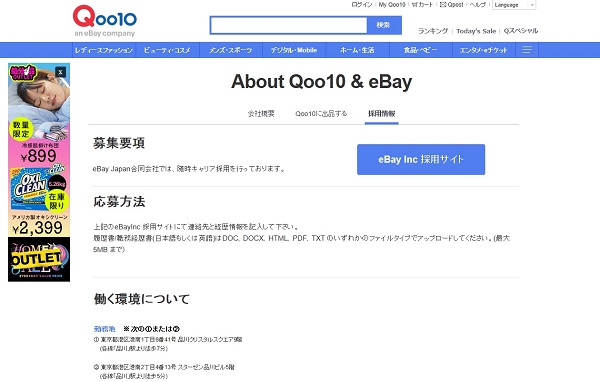Select レディースファッション category
This screenshot has width=600, height=382.
pyautogui.click(x=104, y=50)
